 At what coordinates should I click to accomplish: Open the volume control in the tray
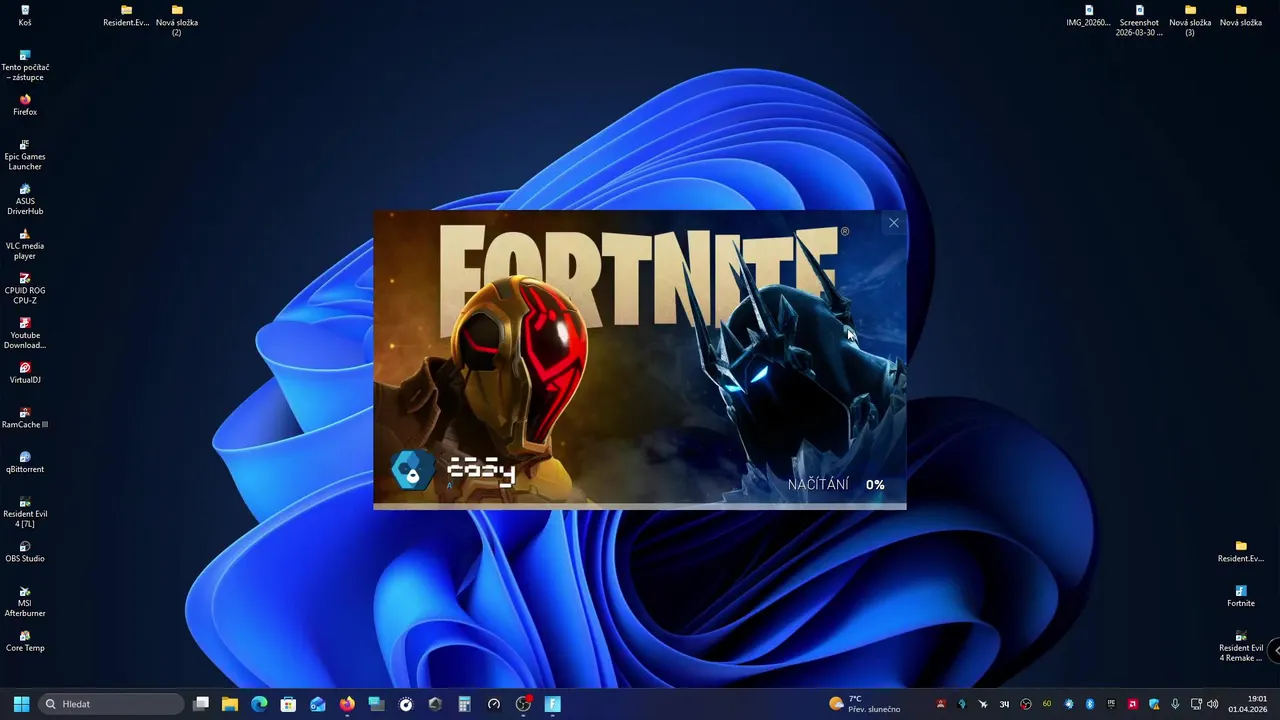pos(1213,704)
